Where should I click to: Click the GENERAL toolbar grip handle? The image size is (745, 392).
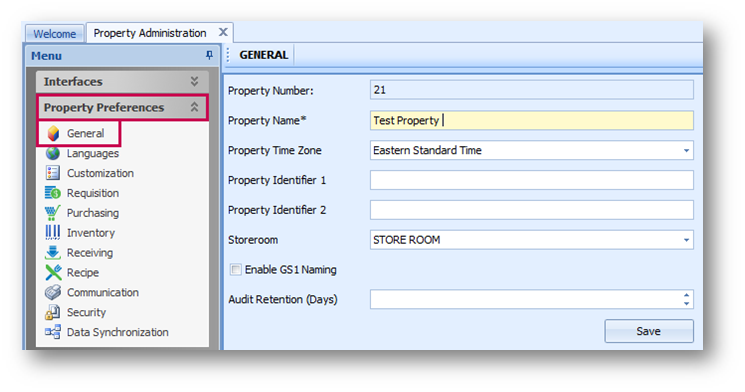228,55
